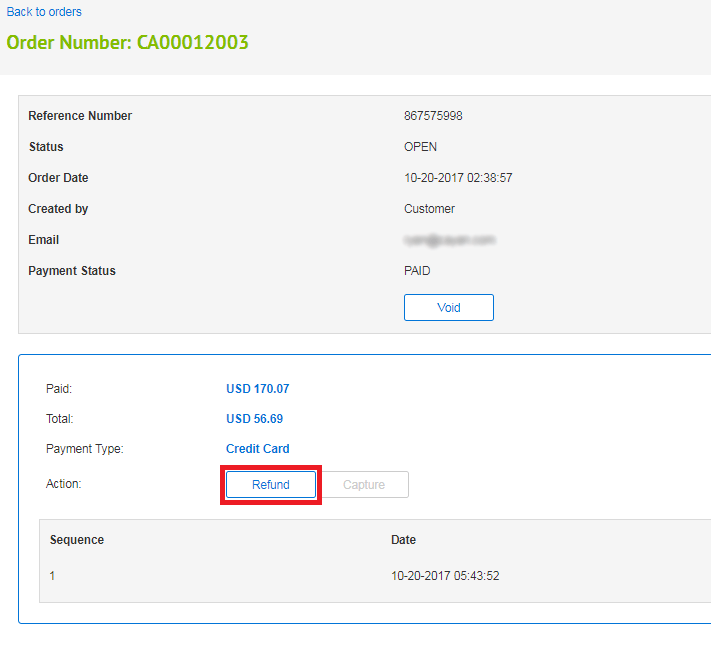Click the Action: label

click(63, 484)
